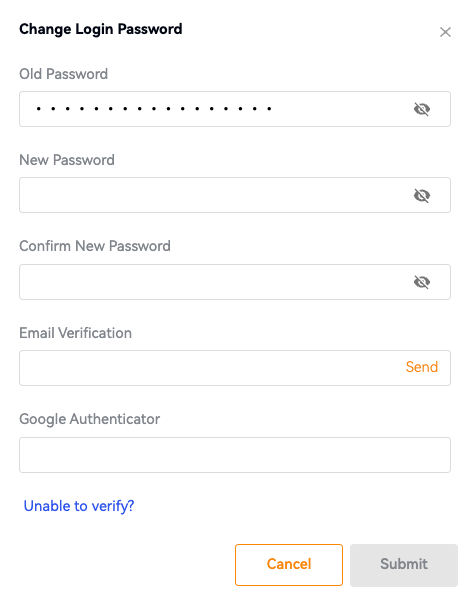This screenshot has width=475, height=610.
Task: Reveal the Old Password characters via eye icon
Action: pyautogui.click(x=422, y=109)
